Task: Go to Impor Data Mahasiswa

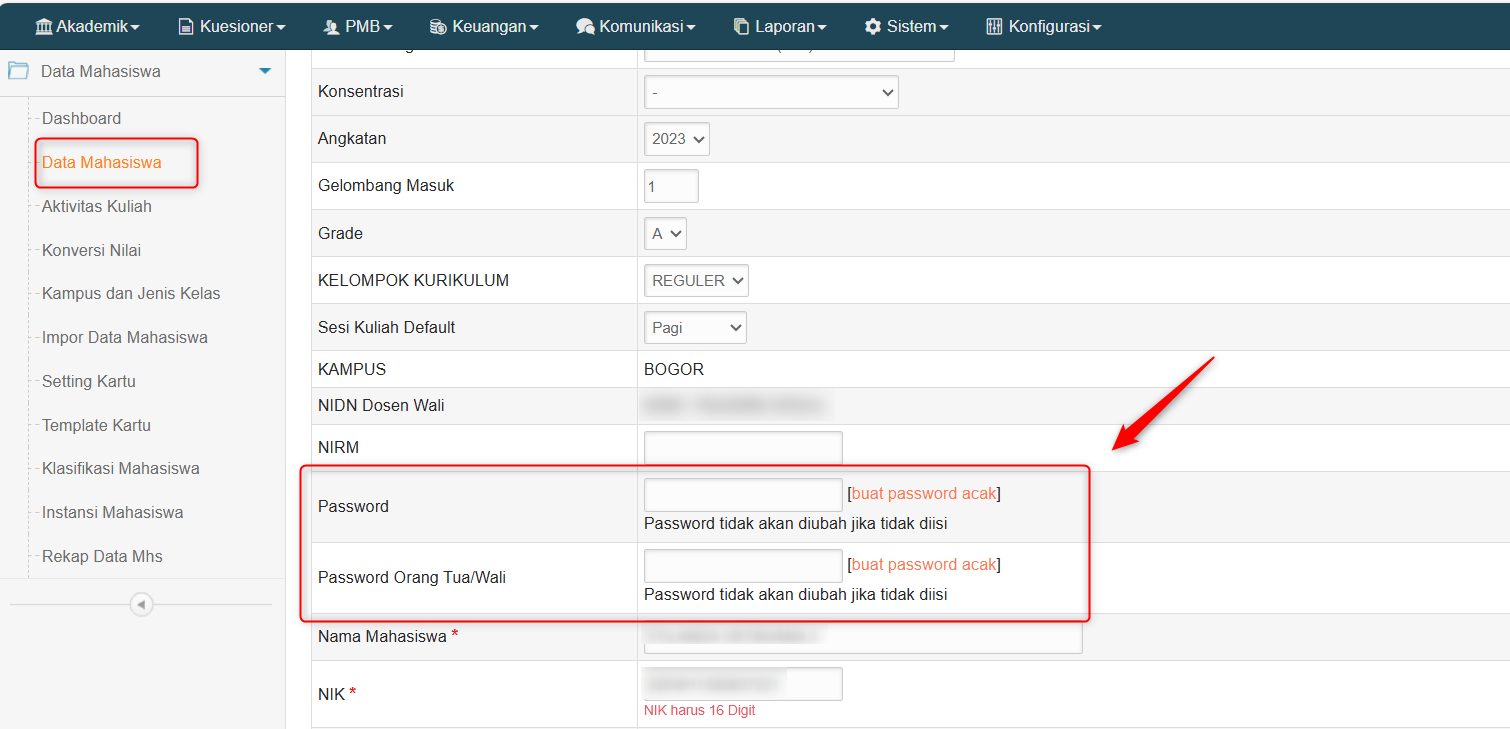Action: 125,337
